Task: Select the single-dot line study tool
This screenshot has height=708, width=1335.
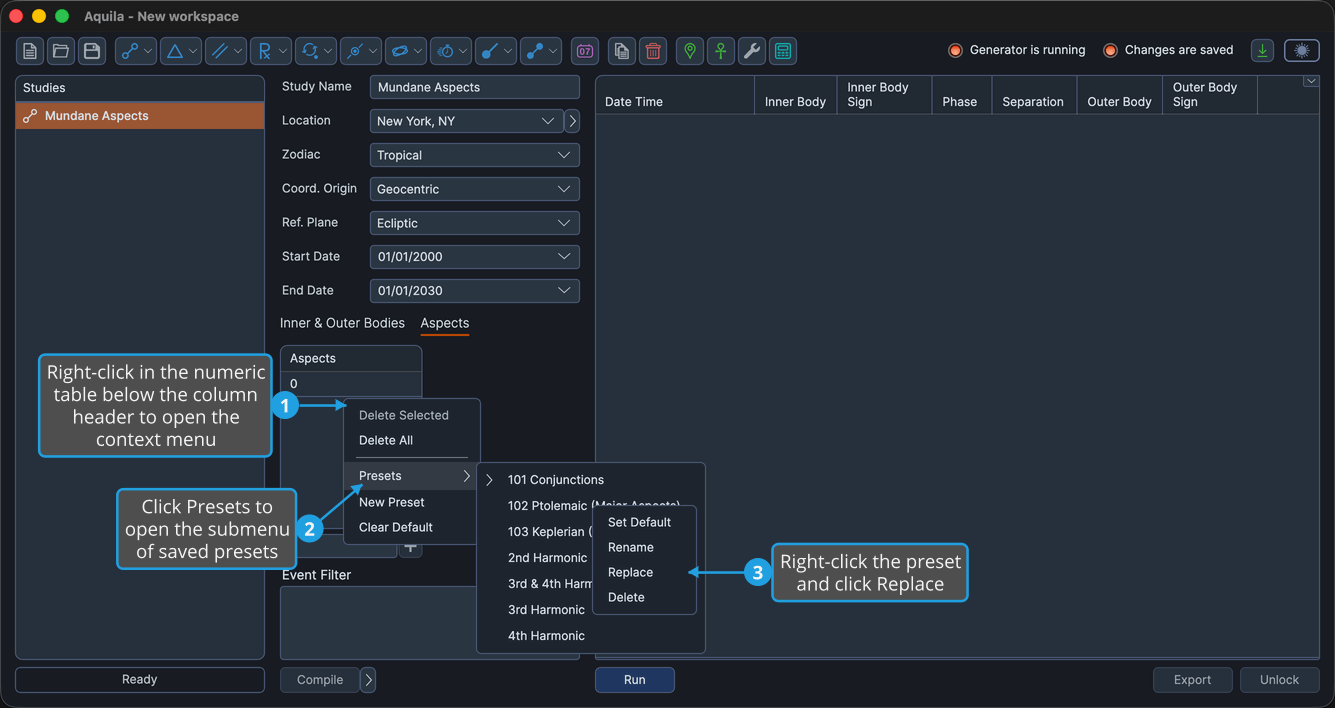Action: [496, 51]
